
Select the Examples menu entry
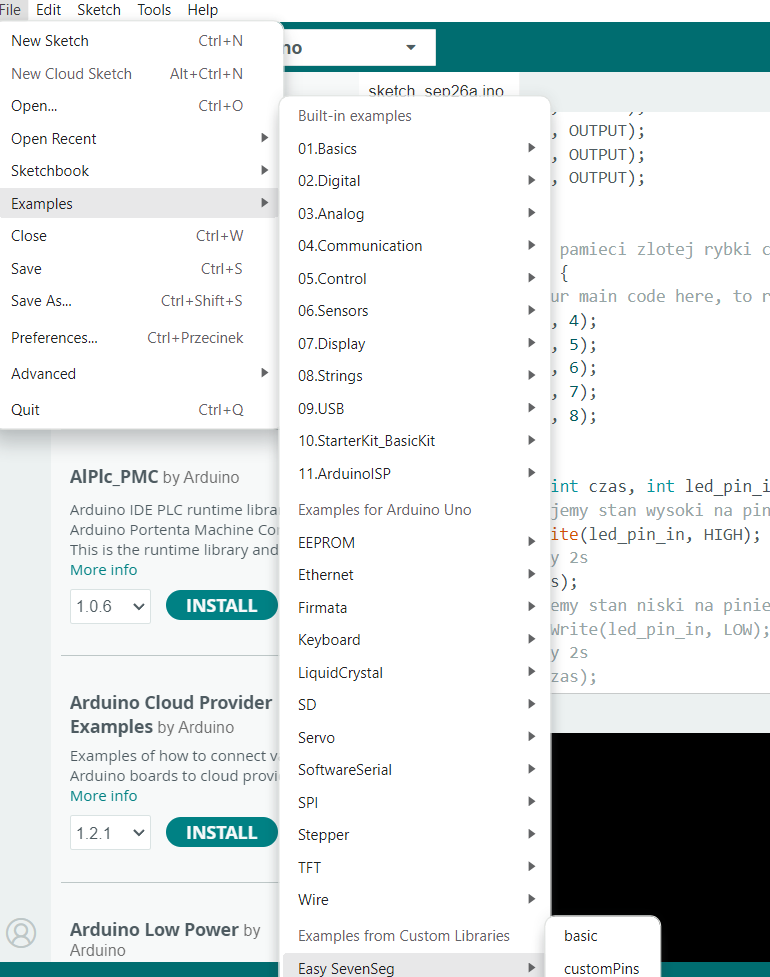pos(140,203)
